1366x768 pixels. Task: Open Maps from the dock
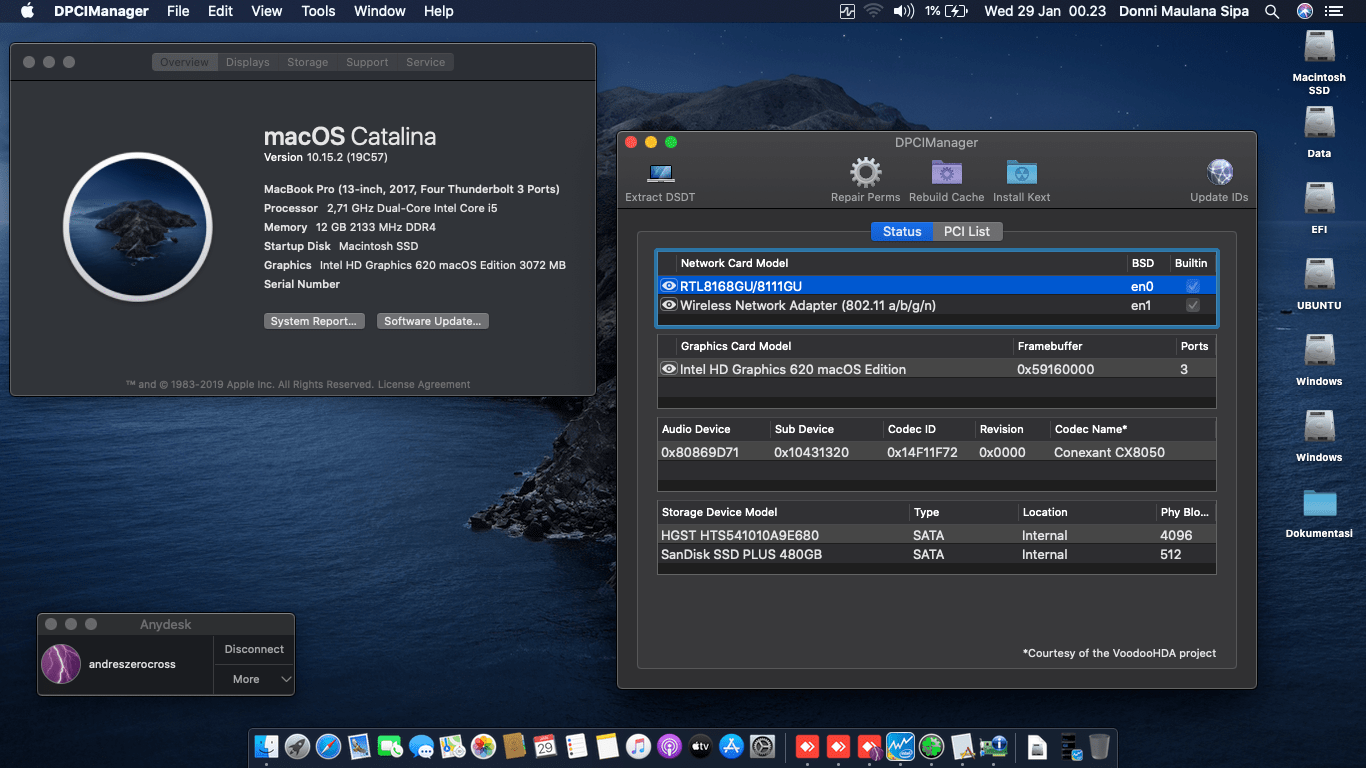[452, 746]
